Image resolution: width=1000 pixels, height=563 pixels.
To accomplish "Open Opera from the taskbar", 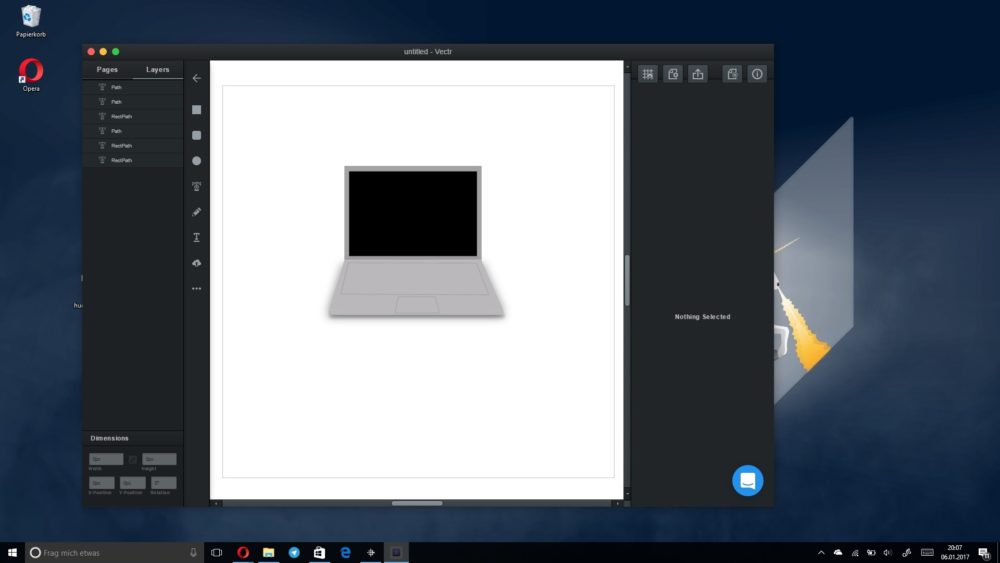I will [x=243, y=552].
